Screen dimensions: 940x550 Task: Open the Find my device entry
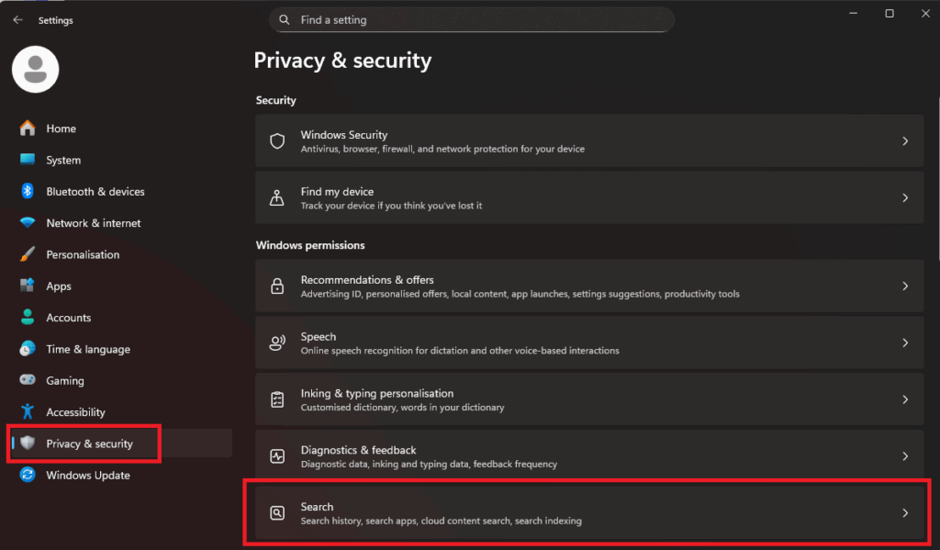[x=589, y=198]
